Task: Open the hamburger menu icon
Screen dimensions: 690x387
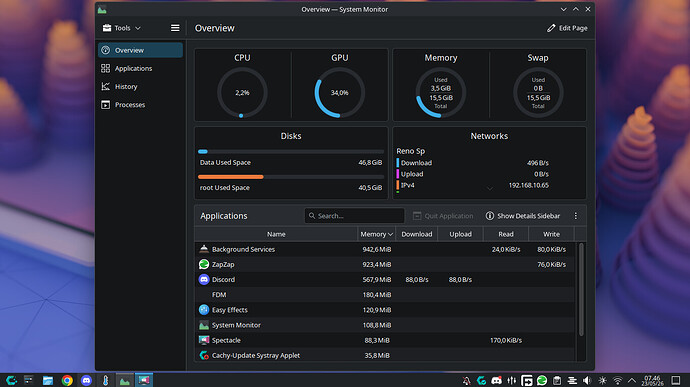Action: pos(175,28)
